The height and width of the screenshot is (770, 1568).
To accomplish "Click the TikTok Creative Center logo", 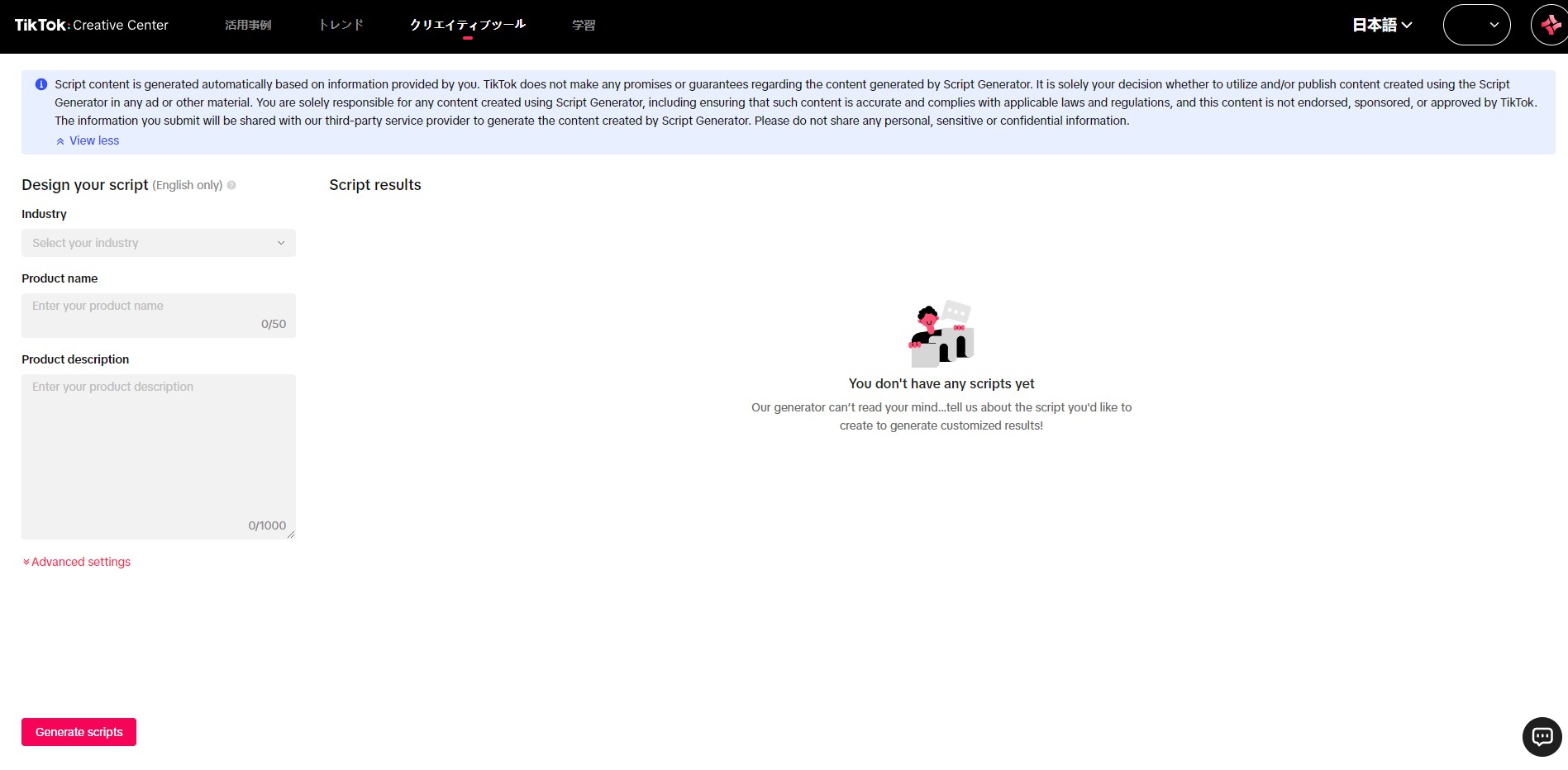I will point(91,25).
